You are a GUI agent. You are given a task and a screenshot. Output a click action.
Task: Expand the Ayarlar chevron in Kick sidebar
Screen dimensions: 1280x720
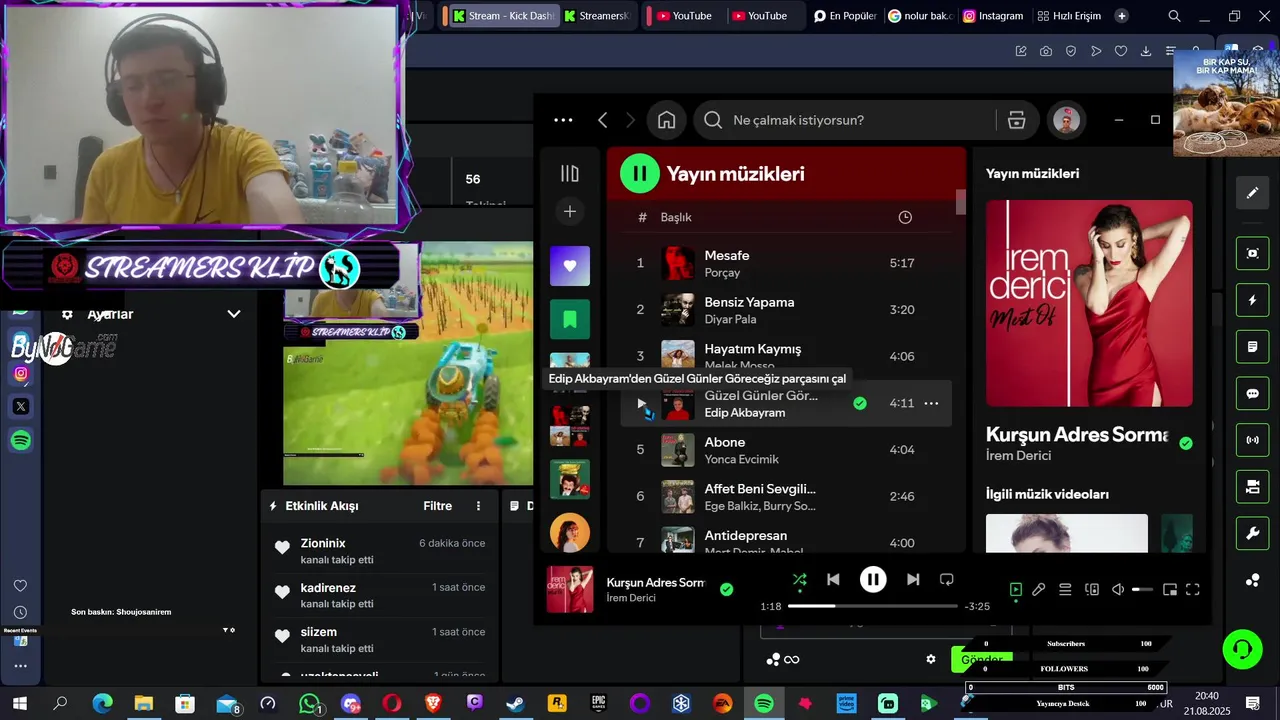(x=234, y=314)
